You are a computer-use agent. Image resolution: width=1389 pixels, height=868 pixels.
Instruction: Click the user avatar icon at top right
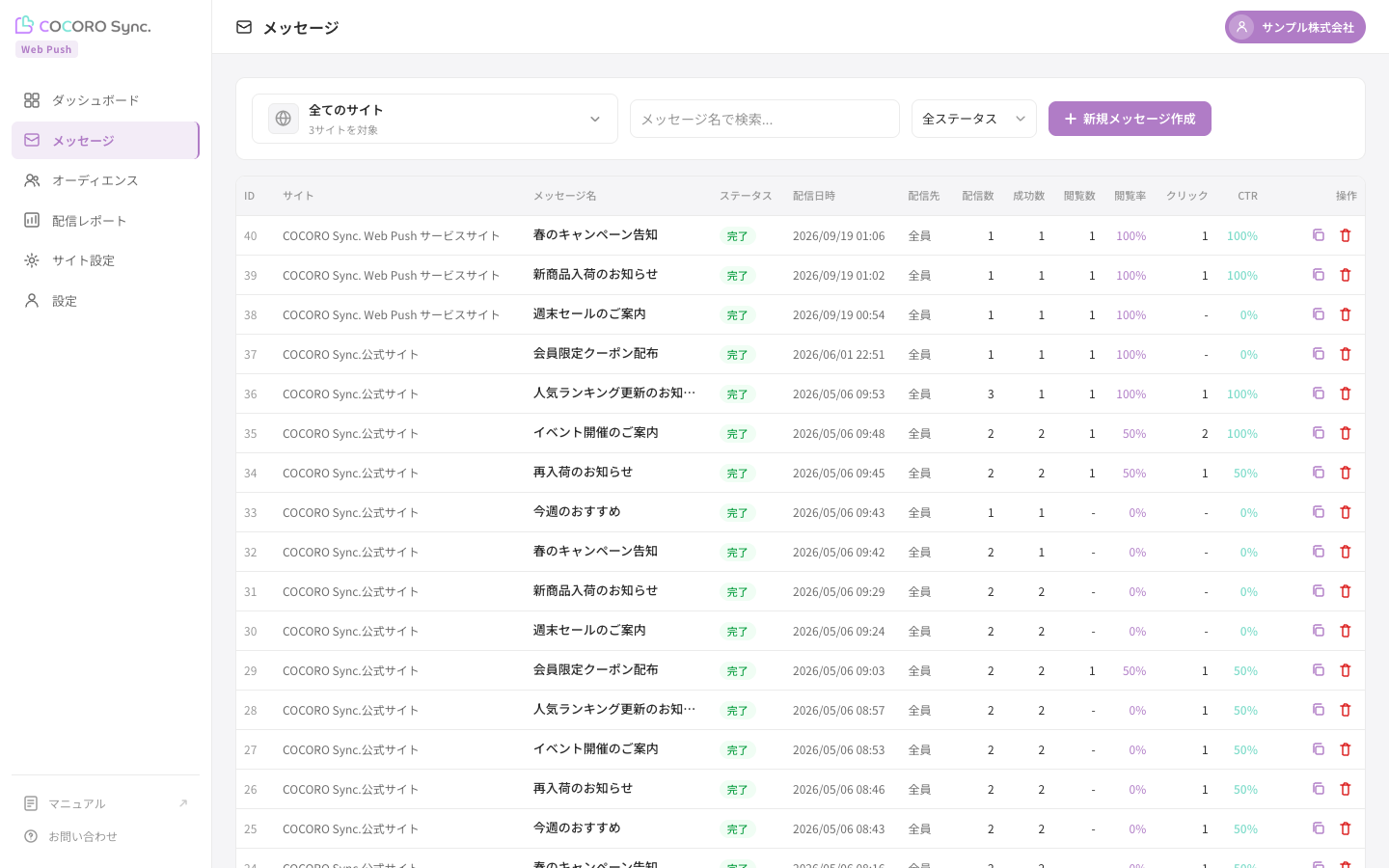click(1241, 27)
